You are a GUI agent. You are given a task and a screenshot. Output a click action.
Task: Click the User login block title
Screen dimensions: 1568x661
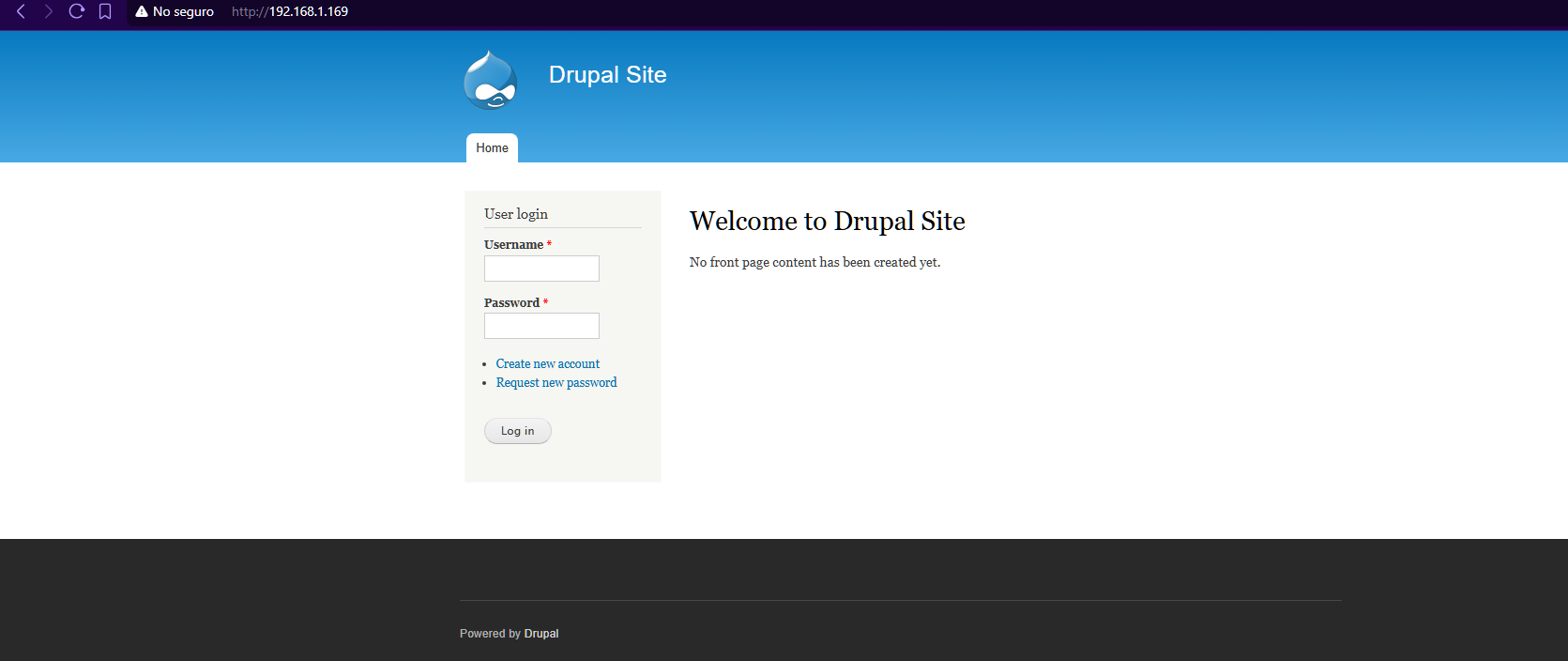[516, 214]
